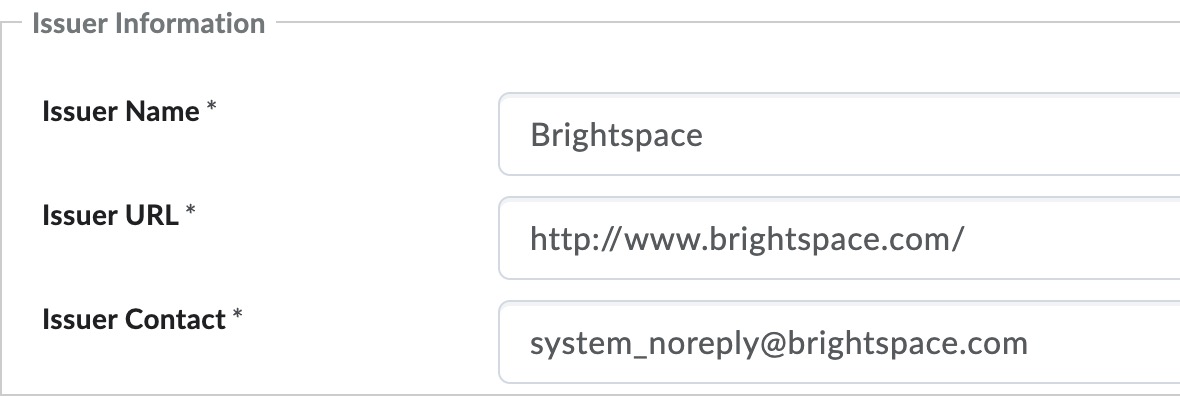The image size is (1180, 396).
Task: Click the 'http://' prefix in Issuer URL
Action: point(575,239)
